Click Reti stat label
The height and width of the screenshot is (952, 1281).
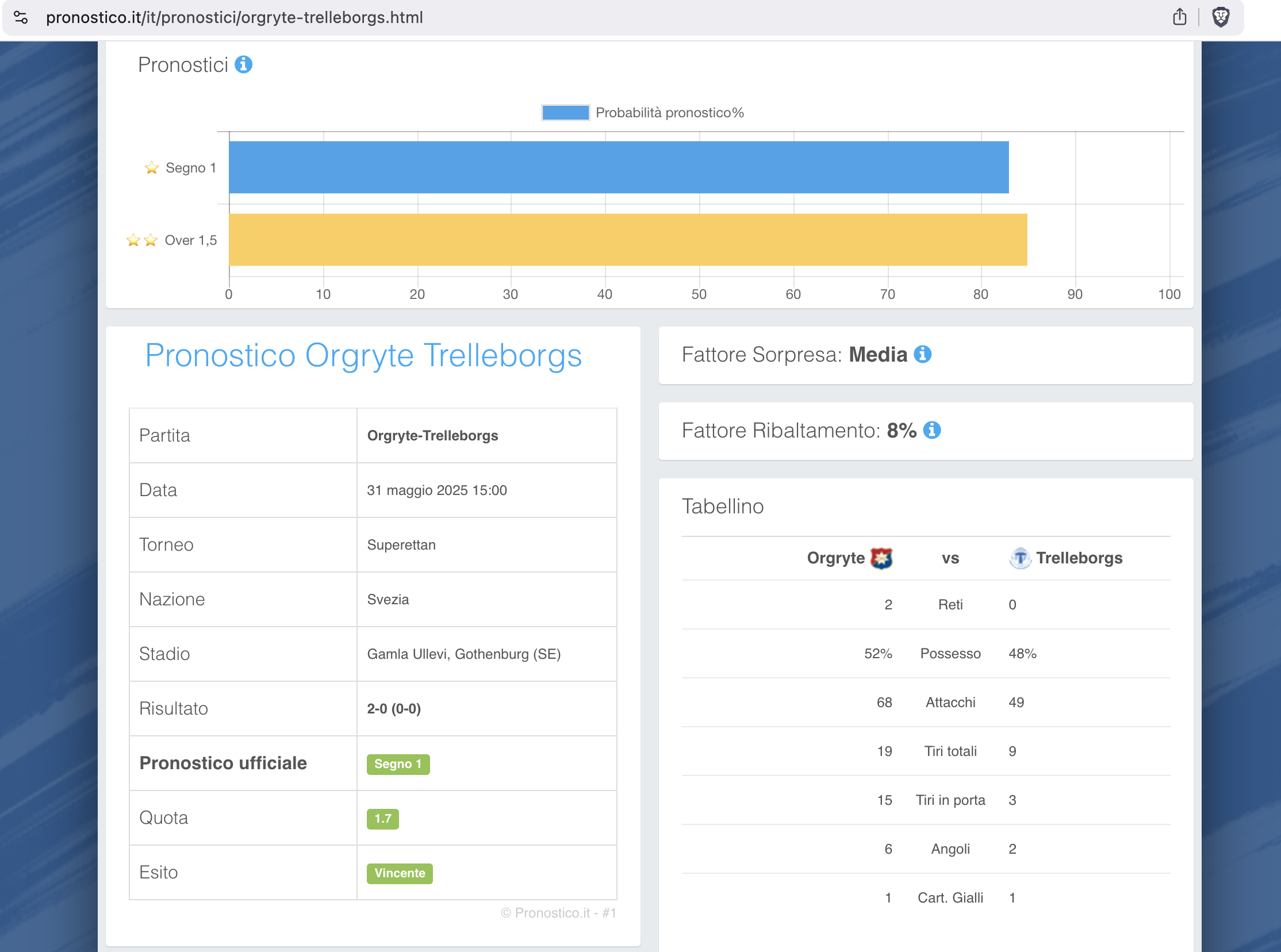coord(950,605)
